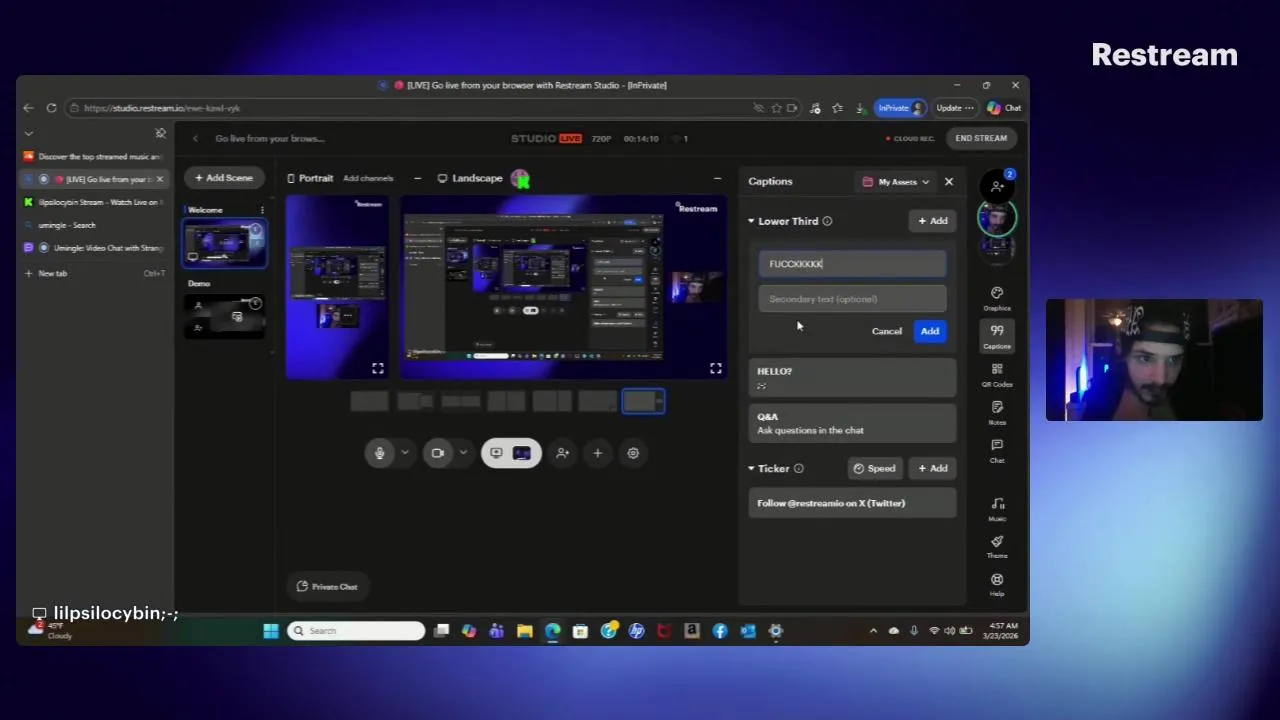Image resolution: width=1280 pixels, height=720 pixels.
Task: Open the Captions panel icon
Action: tap(997, 335)
